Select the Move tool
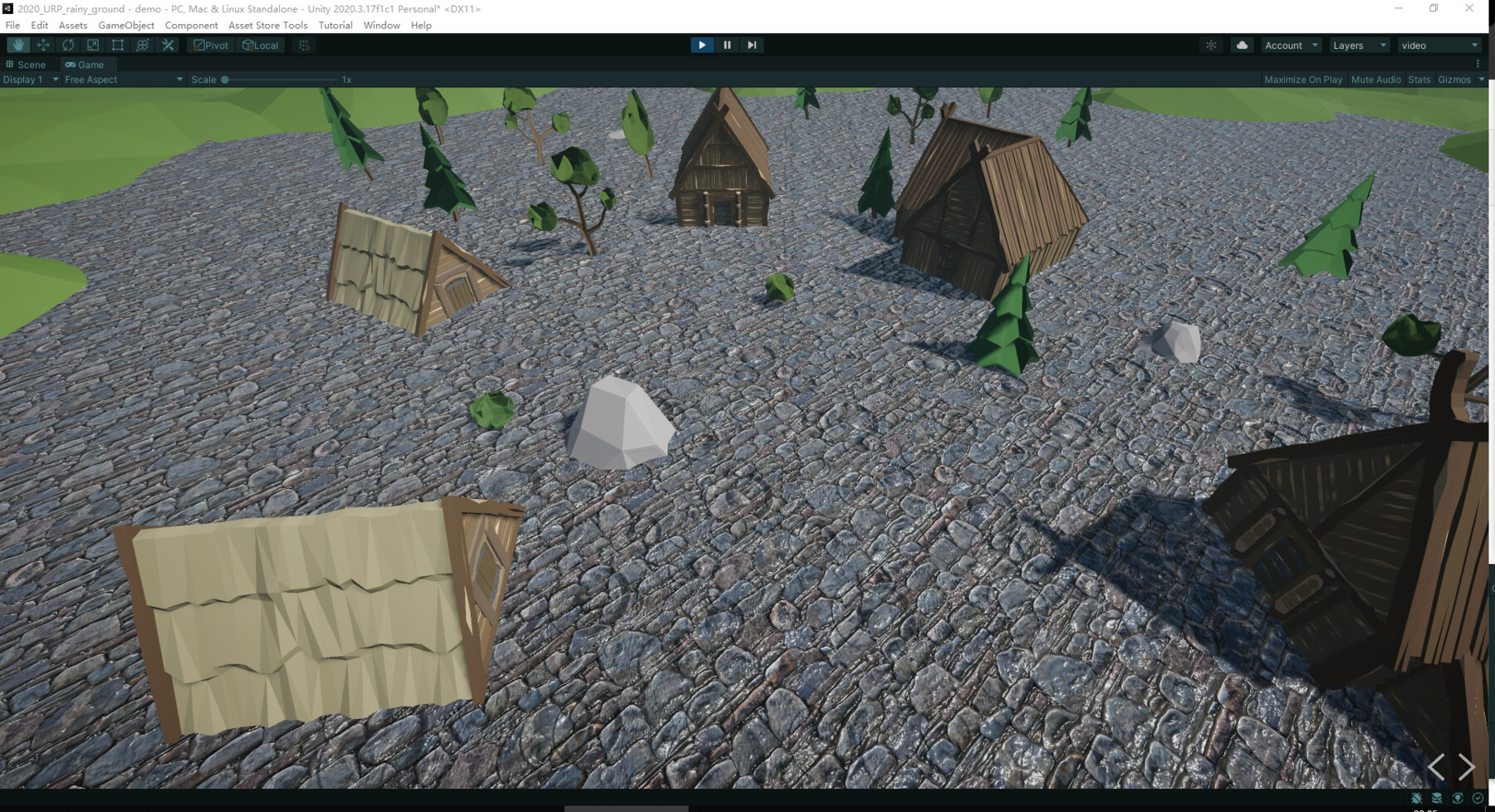 pos(42,45)
